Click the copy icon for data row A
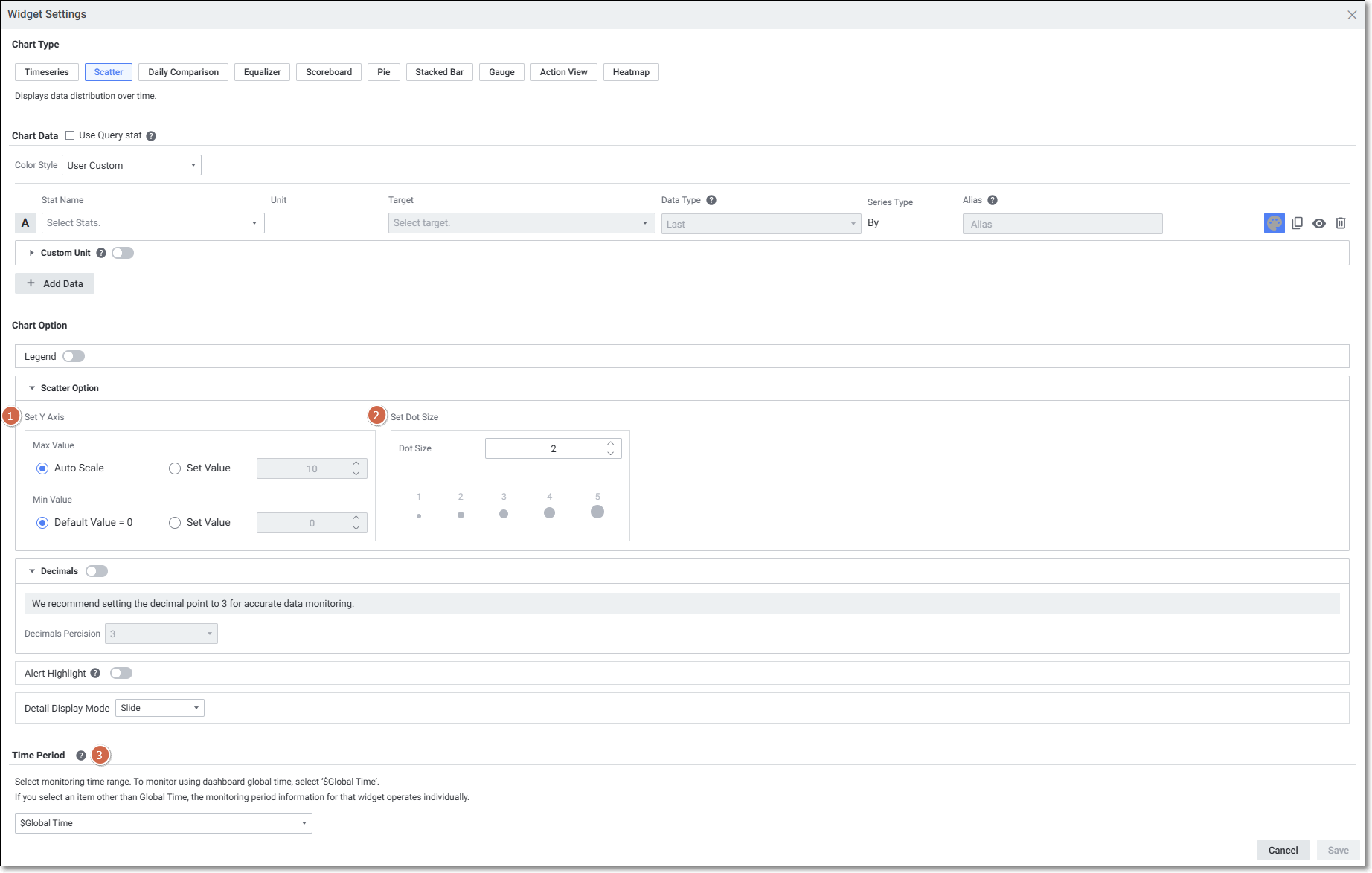The image size is (1372, 873). (1297, 223)
